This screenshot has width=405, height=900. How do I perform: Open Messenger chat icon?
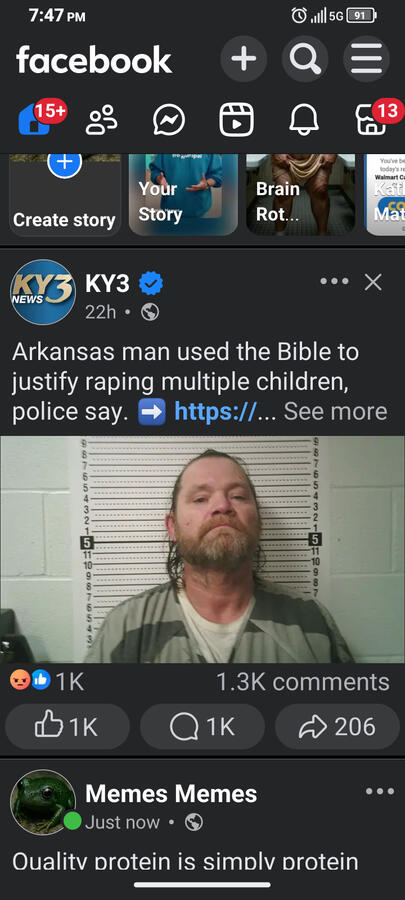(169, 121)
